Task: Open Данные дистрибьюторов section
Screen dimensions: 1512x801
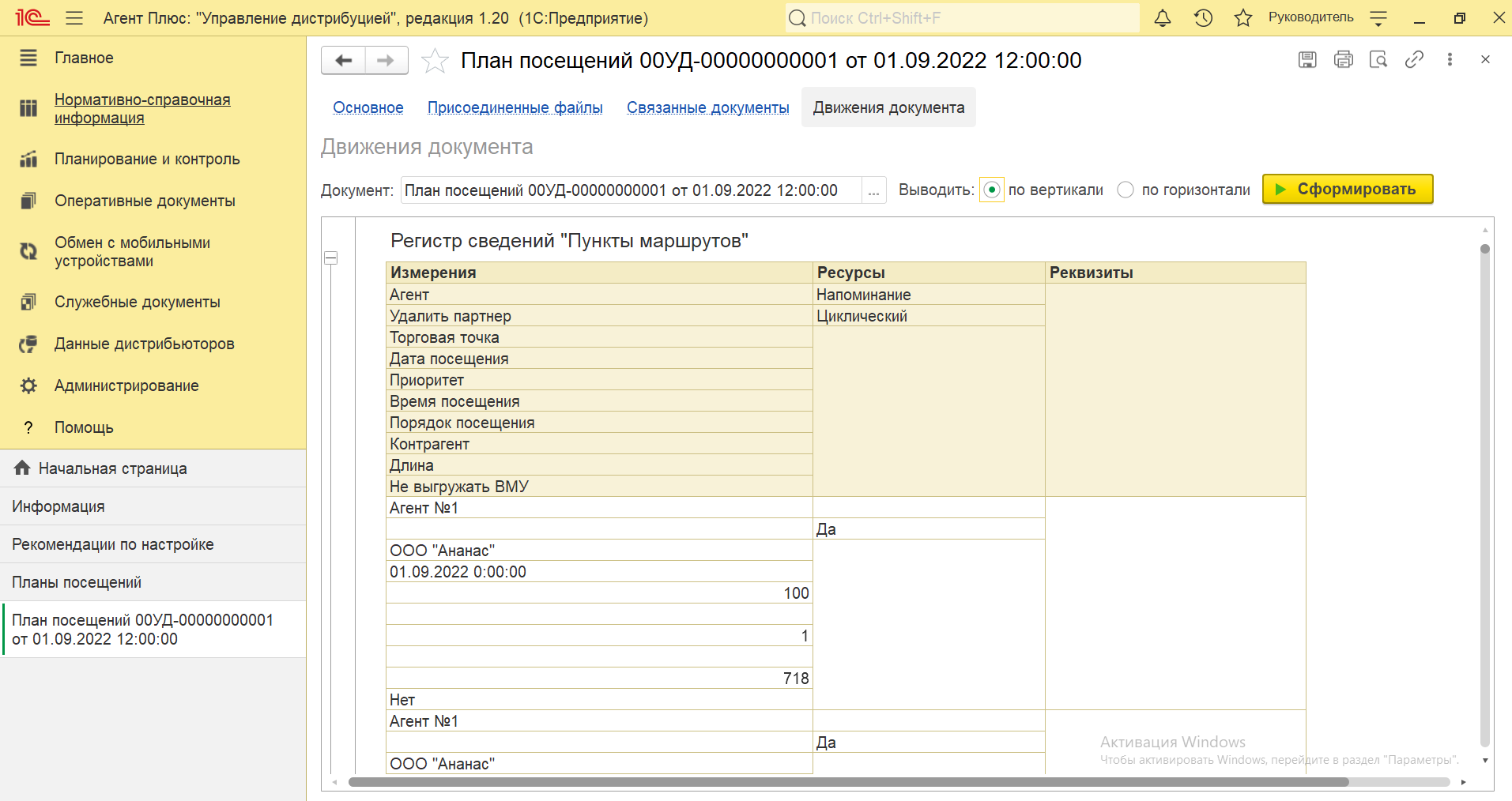Action: [x=144, y=344]
